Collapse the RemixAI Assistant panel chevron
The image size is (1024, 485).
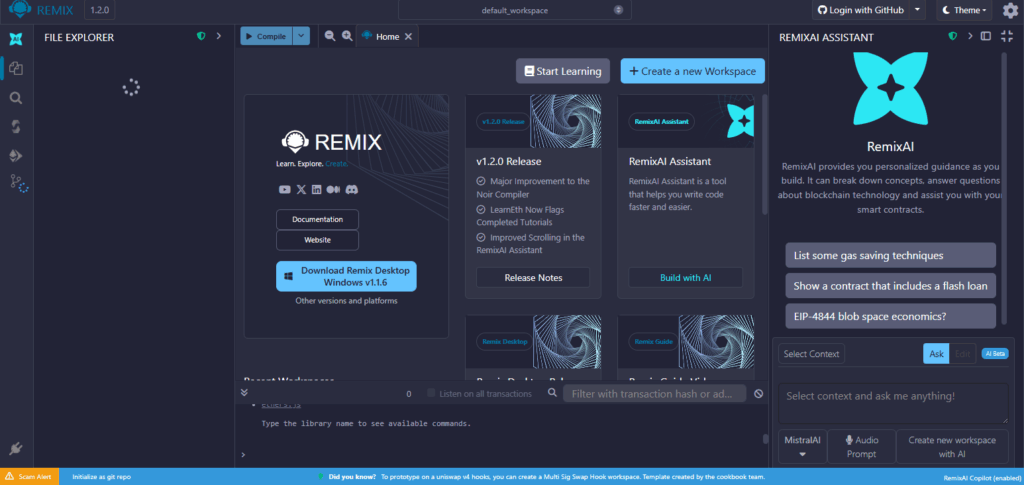click(970, 37)
